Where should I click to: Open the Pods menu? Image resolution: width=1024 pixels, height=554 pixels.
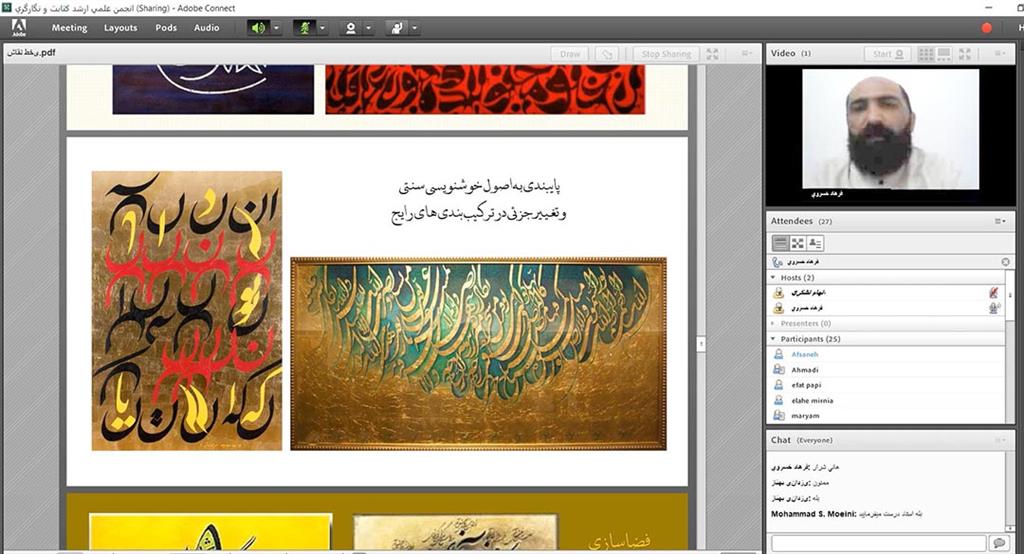point(166,27)
